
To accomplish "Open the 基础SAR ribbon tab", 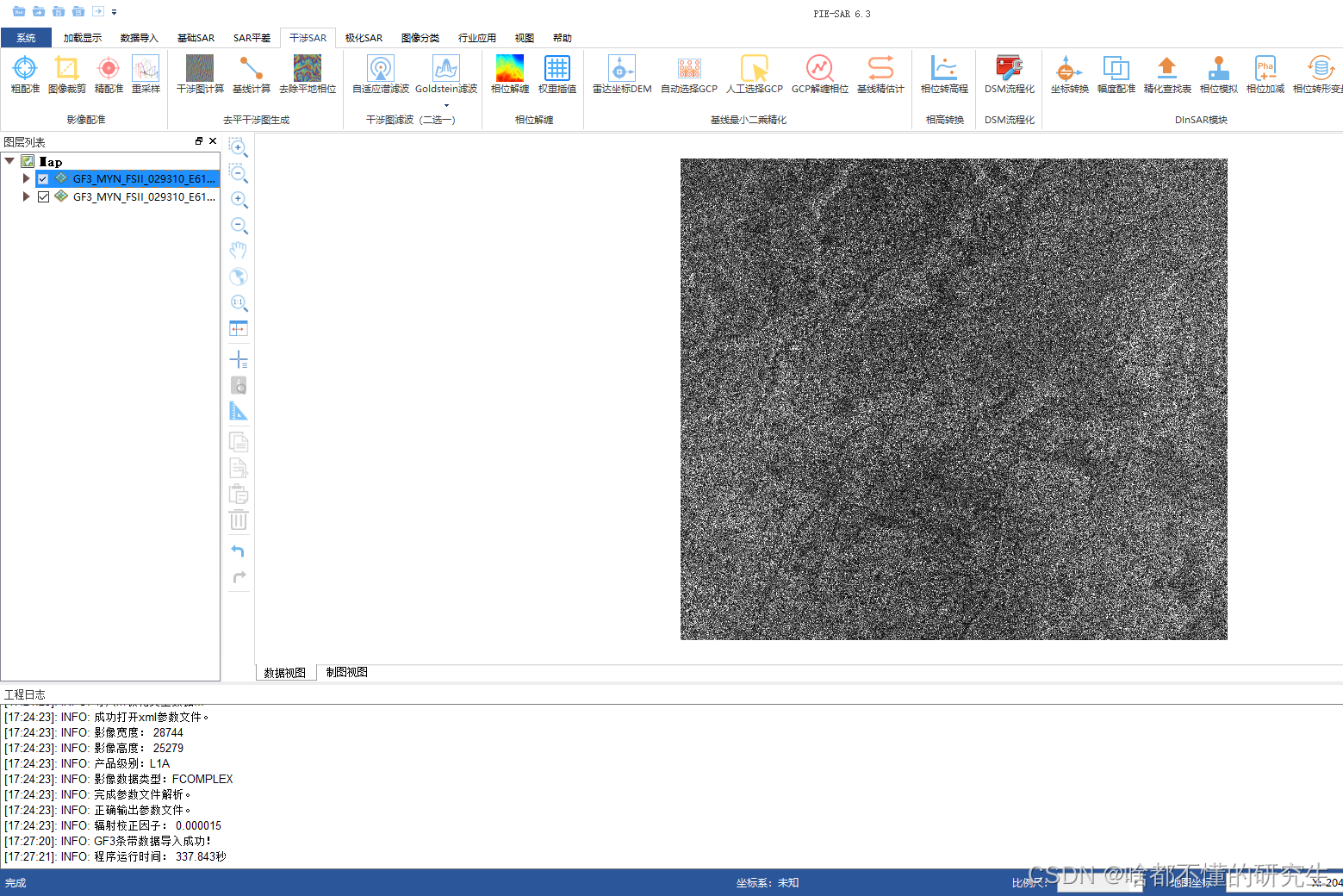I will click(196, 38).
